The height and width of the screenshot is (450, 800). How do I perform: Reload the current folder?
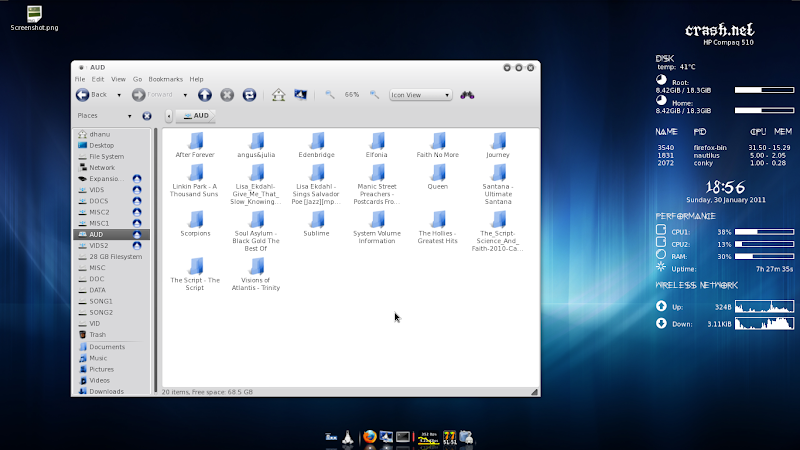249,95
